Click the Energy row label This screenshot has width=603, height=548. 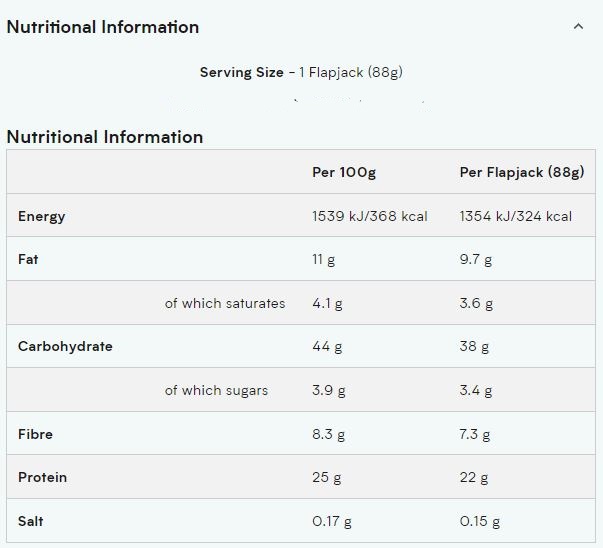pos(42,216)
